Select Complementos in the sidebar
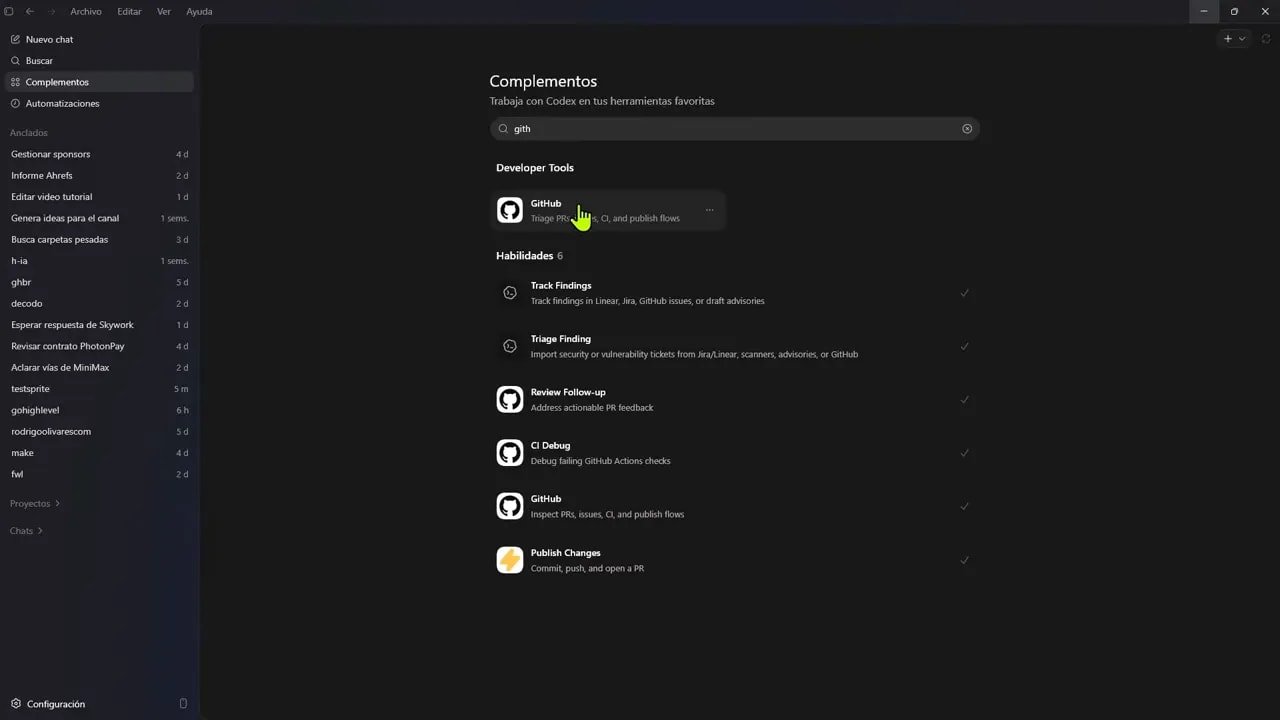This screenshot has width=1280, height=720. pos(99,82)
